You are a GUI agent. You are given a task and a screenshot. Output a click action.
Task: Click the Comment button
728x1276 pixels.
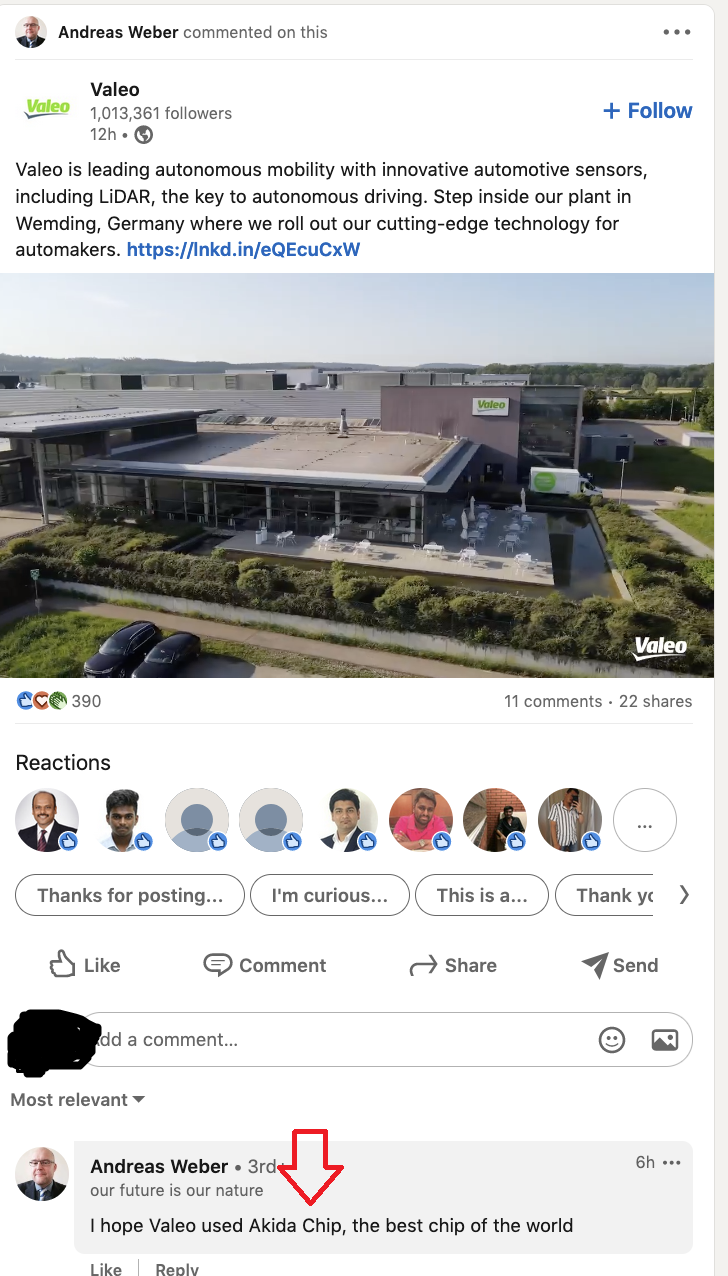[265, 965]
